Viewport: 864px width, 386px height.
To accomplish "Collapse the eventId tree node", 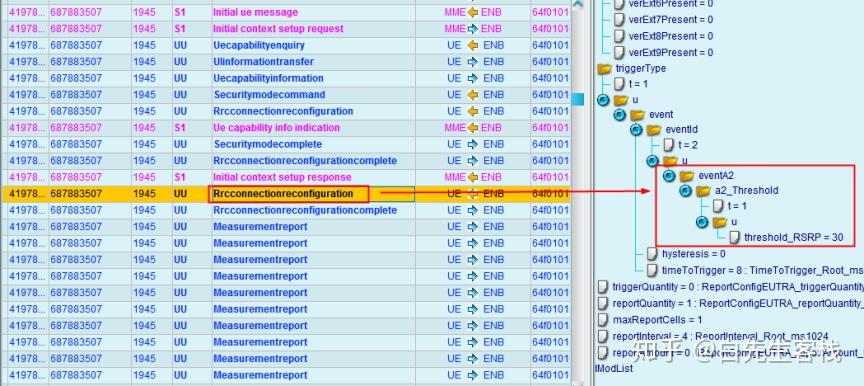I will pos(636,130).
